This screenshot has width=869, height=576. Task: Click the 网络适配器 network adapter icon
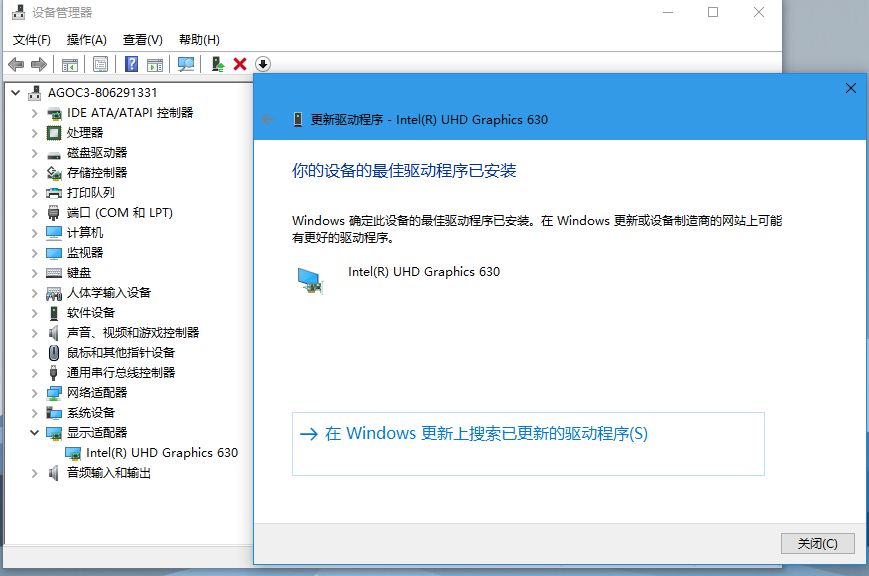(x=54, y=393)
